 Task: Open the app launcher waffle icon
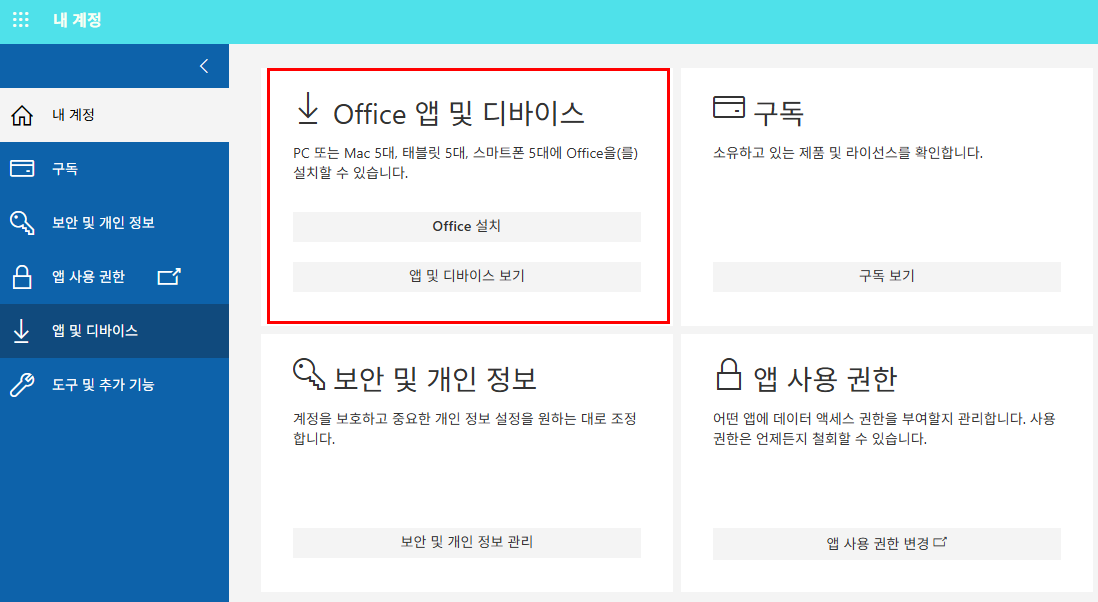[x=21, y=20]
